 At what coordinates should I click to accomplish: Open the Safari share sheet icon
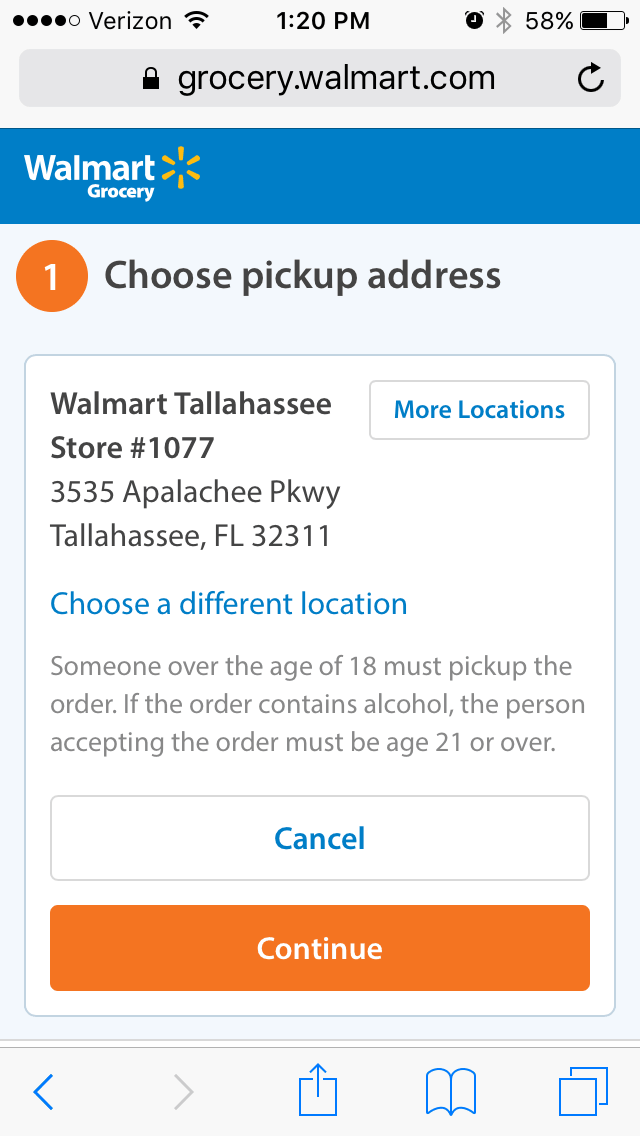(x=319, y=1088)
